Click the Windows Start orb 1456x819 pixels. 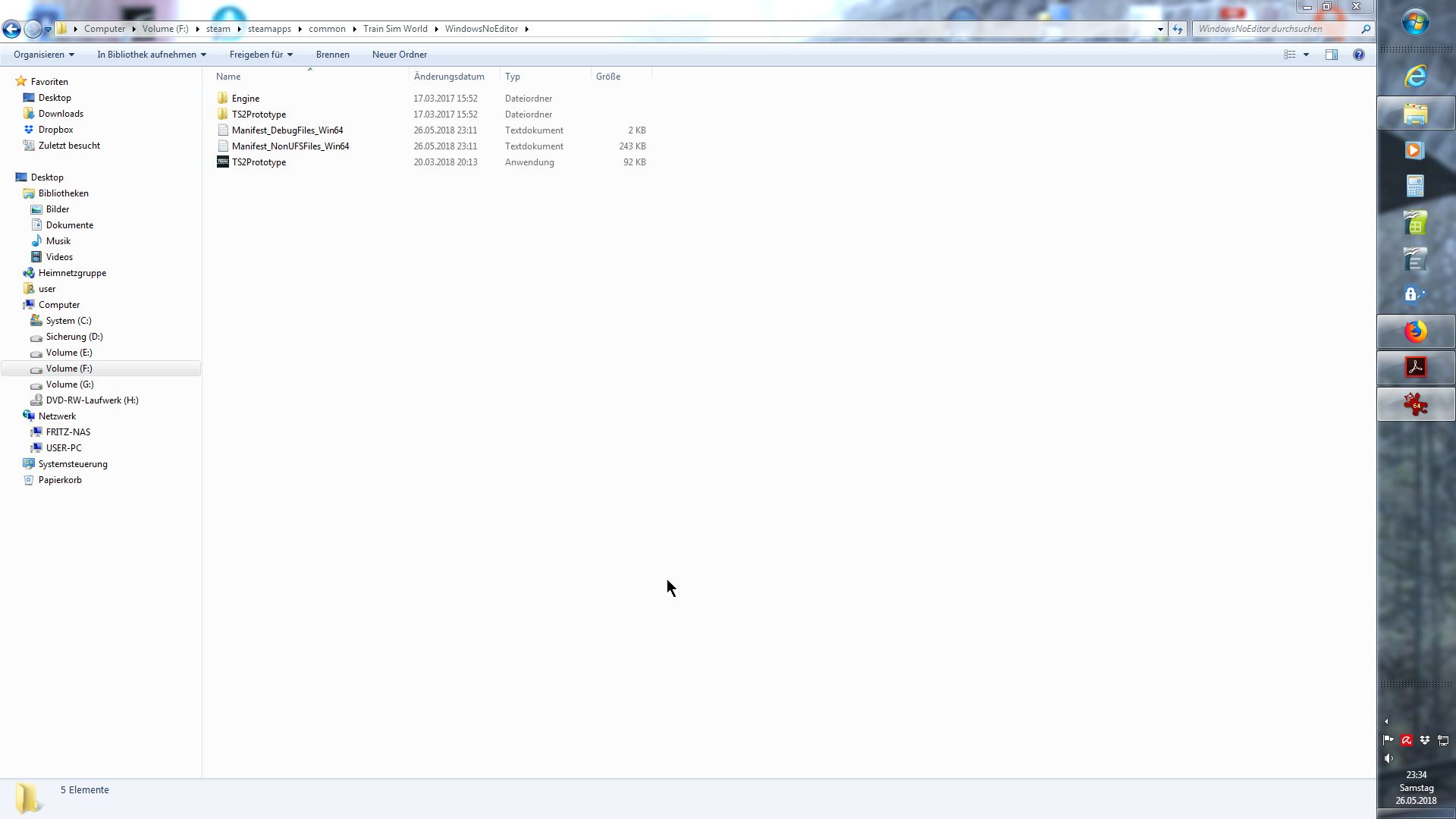[1415, 22]
